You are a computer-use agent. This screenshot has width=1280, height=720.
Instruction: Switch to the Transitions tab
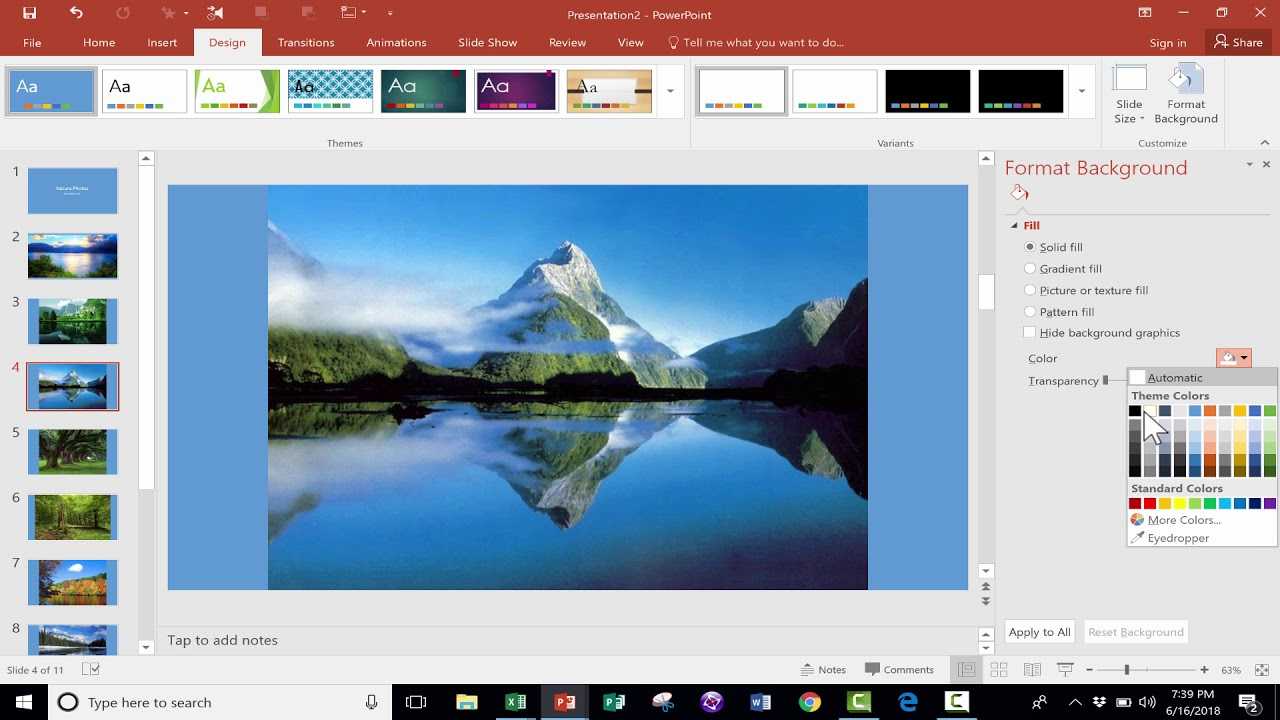305,42
